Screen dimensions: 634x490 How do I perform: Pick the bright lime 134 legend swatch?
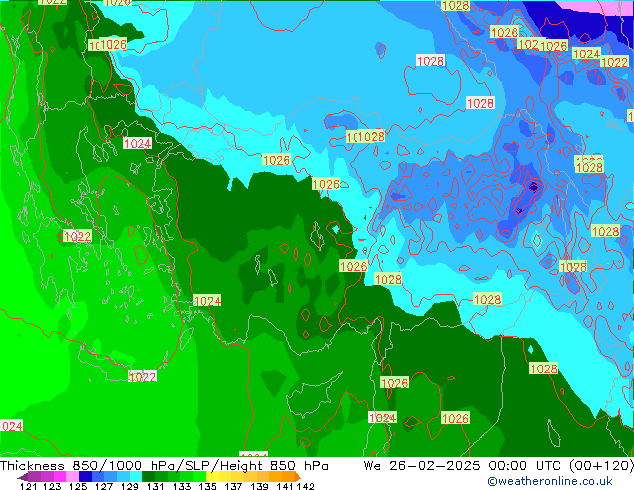(x=200, y=477)
